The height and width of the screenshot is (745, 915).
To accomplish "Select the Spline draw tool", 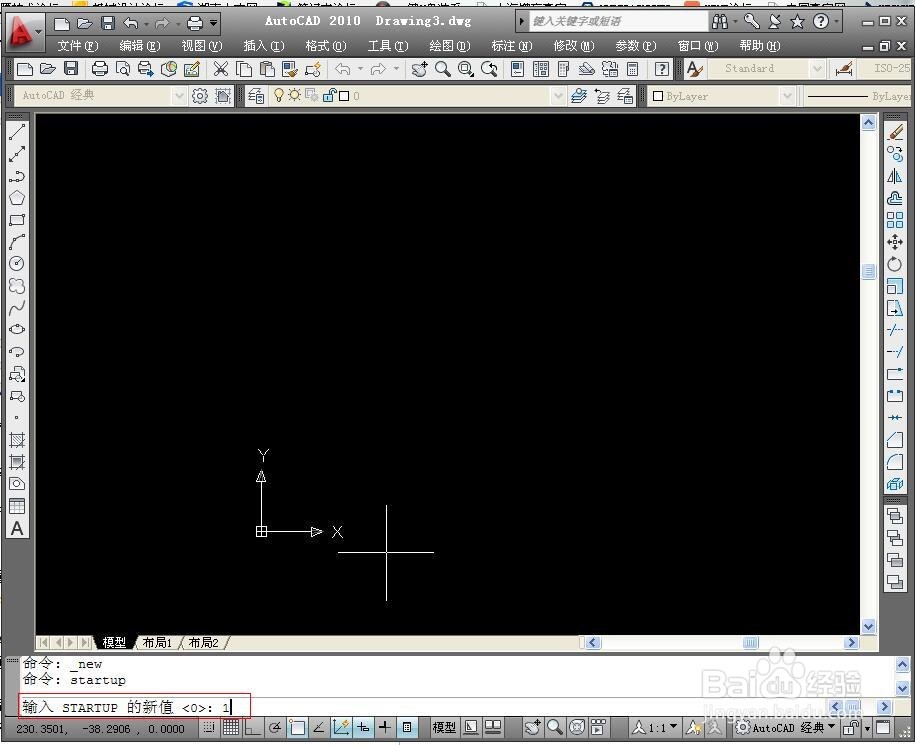I will coord(17,307).
